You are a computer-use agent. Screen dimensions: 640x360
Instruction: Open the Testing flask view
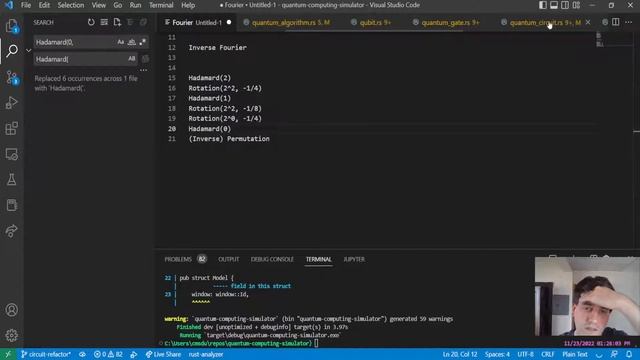tap(12, 180)
